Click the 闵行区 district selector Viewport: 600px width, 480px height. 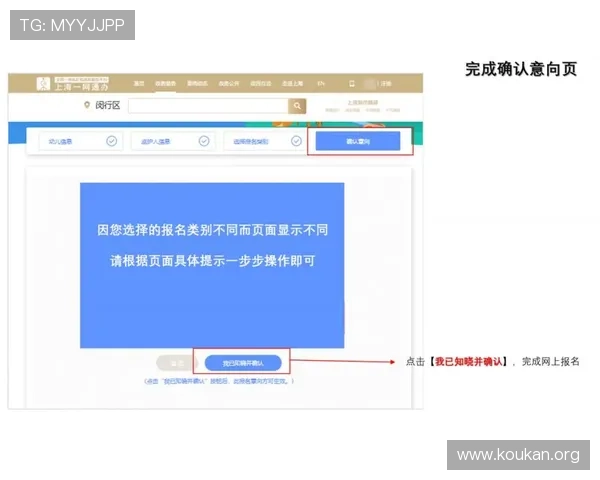(108, 105)
